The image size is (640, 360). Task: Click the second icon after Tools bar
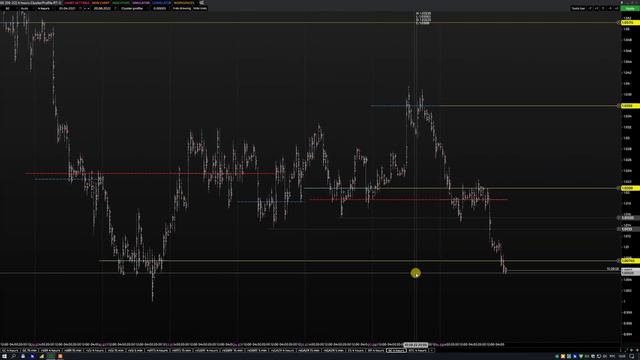coord(596,8)
